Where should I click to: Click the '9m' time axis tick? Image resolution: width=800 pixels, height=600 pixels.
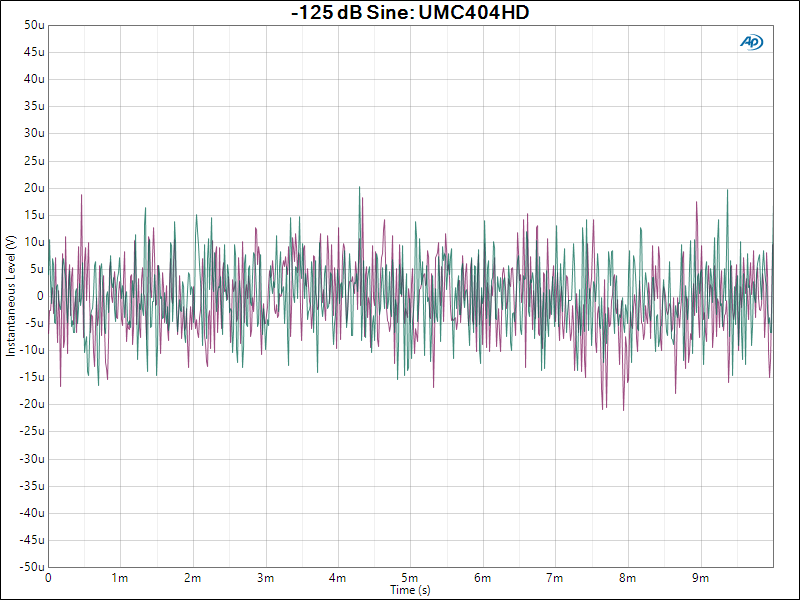click(701, 578)
